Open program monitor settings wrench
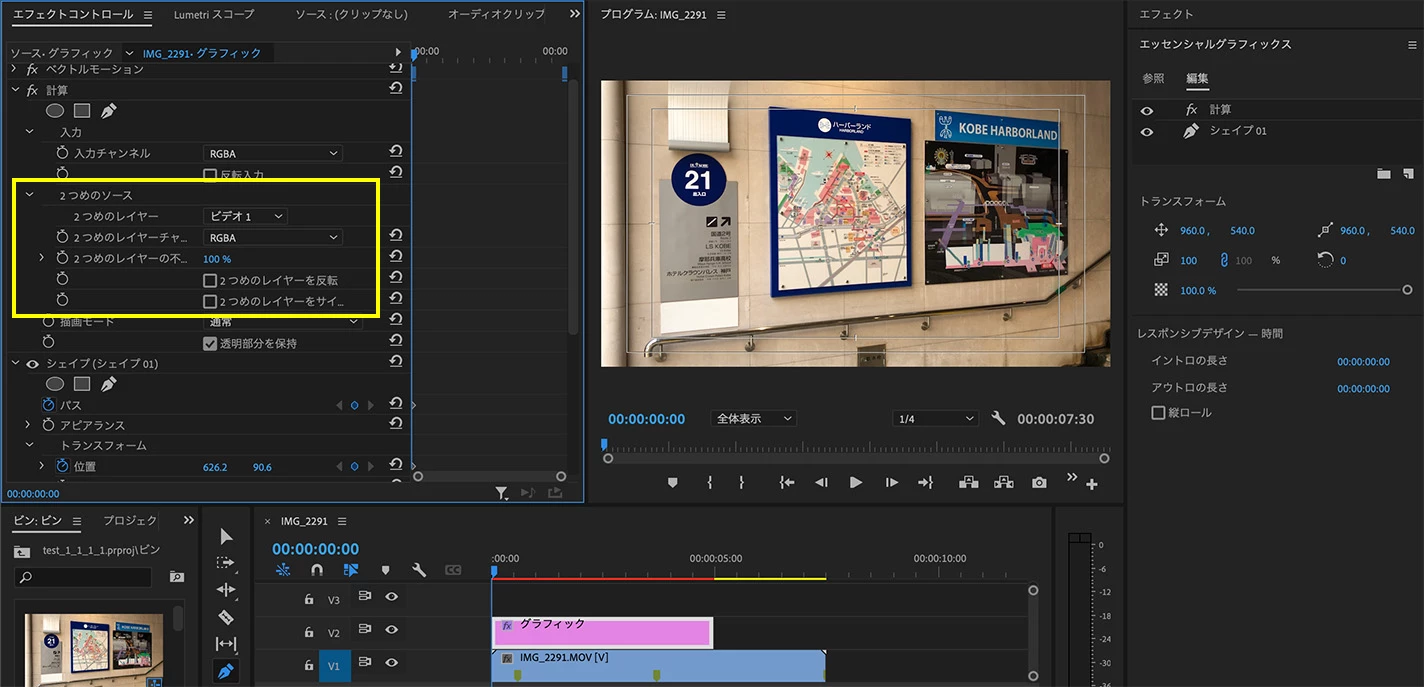This screenshot has height=687, width=1424. pos(998,419)
